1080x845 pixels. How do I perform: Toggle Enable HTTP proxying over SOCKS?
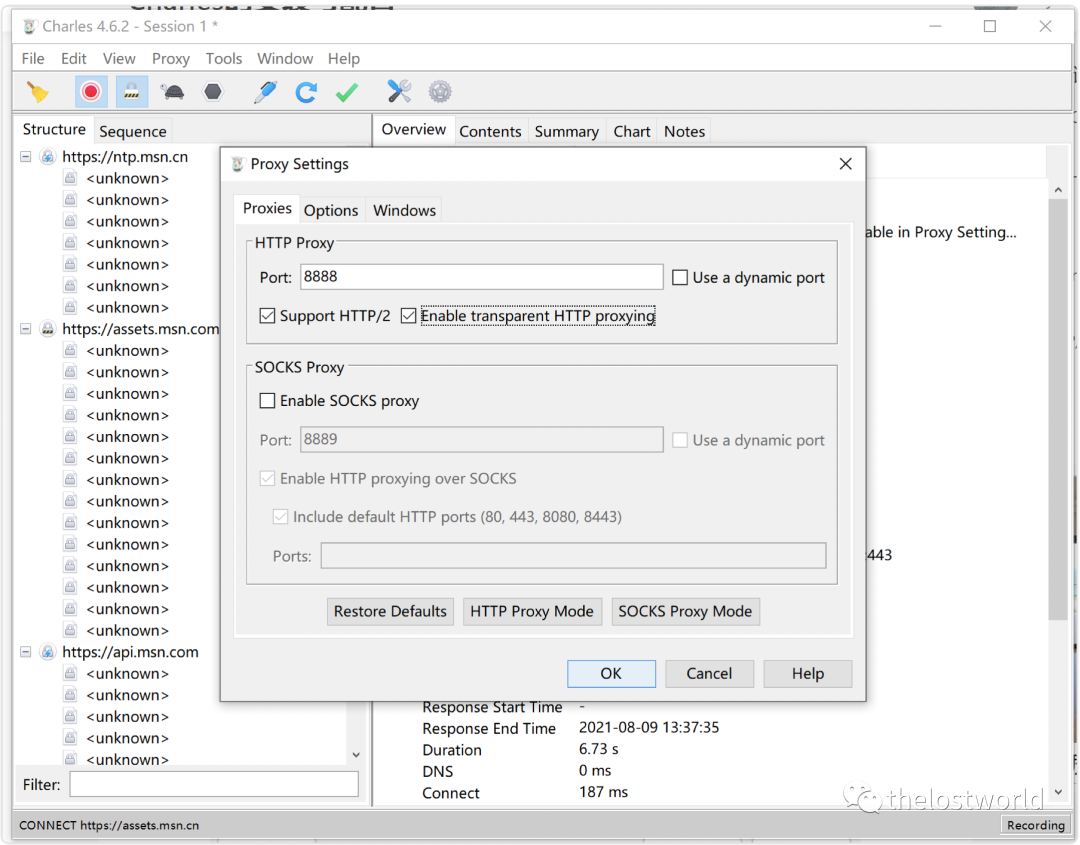(267, 479)
